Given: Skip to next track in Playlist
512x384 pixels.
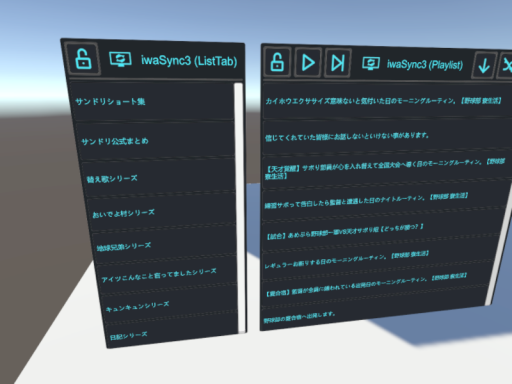Looking at the screenshot, I should 338,63.
